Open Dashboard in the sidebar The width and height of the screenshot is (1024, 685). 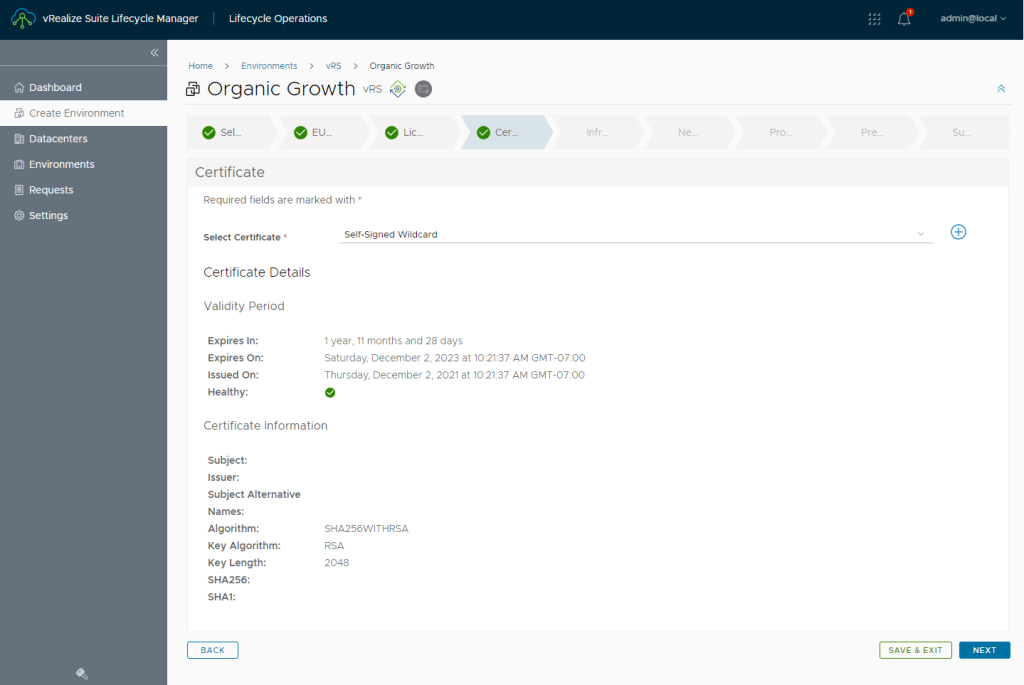coord(84,88)
